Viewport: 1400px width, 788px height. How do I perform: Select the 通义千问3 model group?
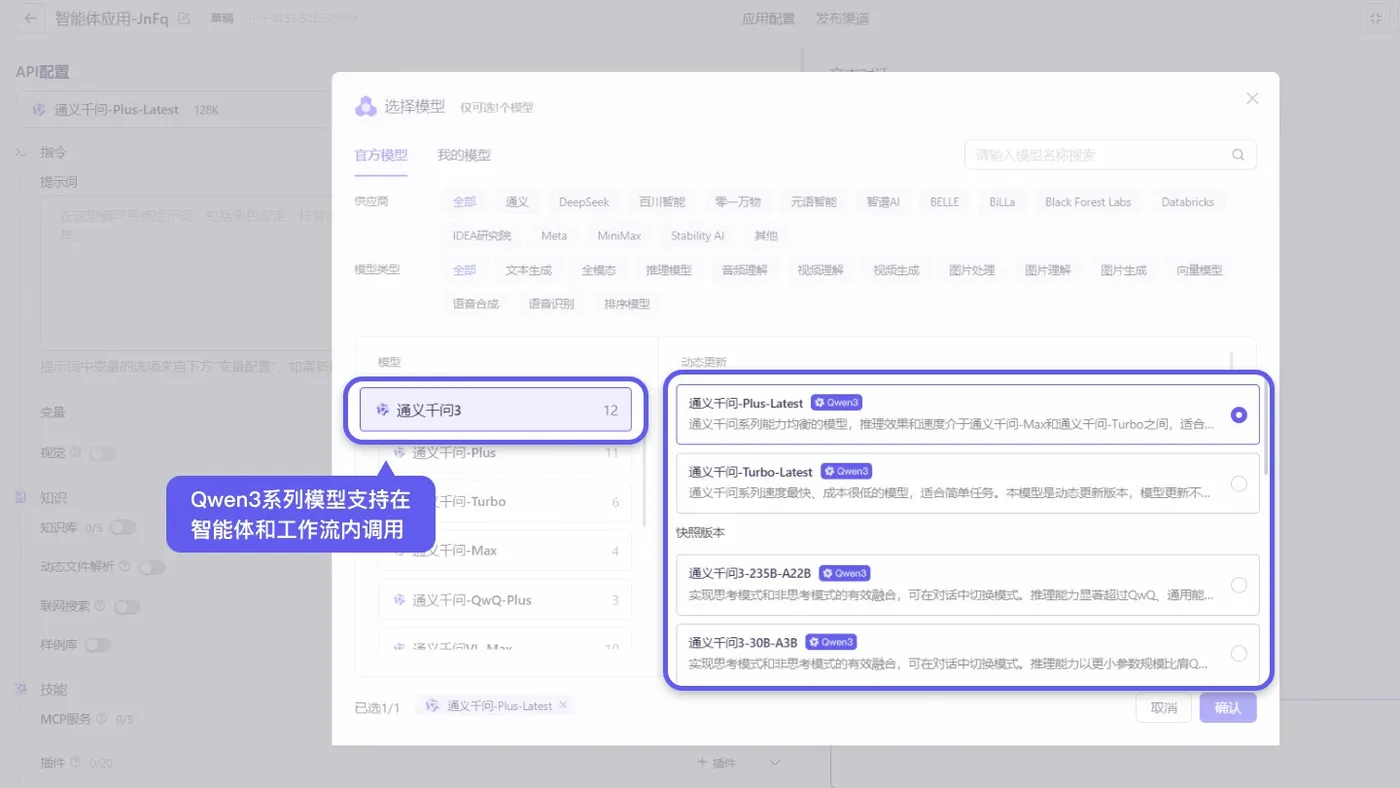pyautogui.click(x=496, y=410)
